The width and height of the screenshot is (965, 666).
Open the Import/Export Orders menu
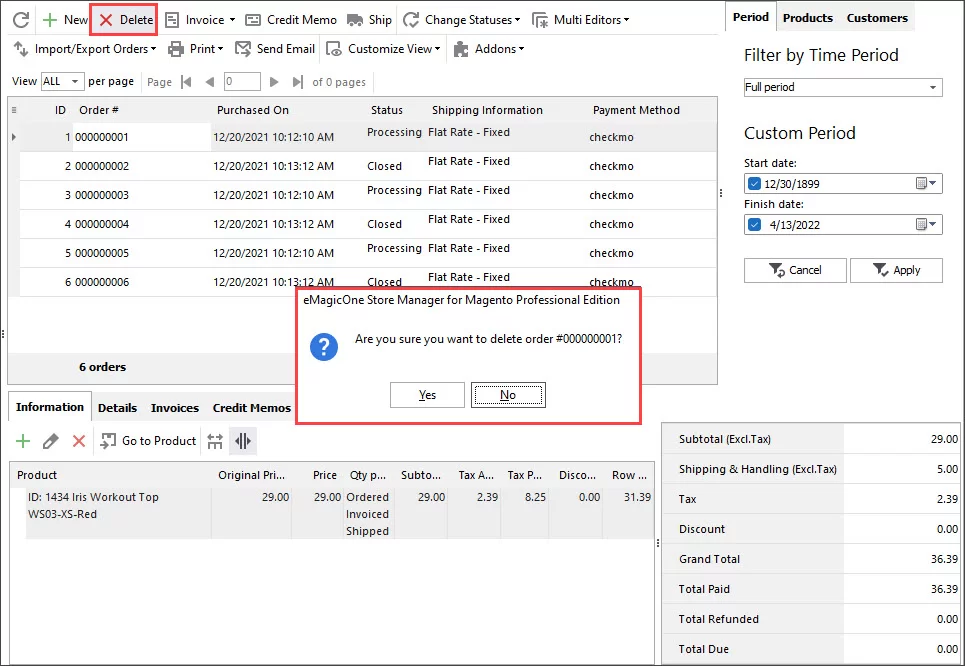coord(85,49)
